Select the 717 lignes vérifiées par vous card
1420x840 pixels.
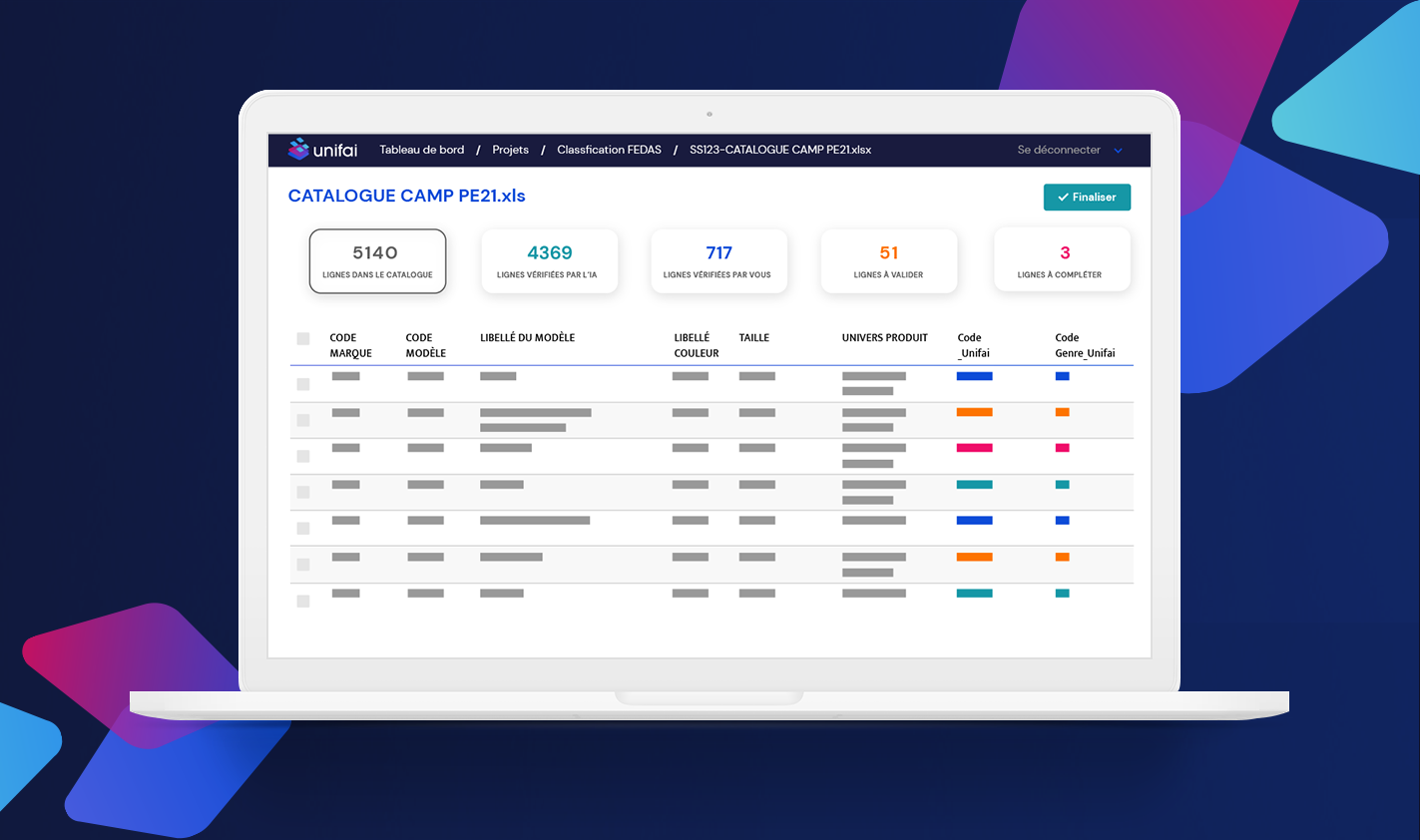(x=718, y=261)
